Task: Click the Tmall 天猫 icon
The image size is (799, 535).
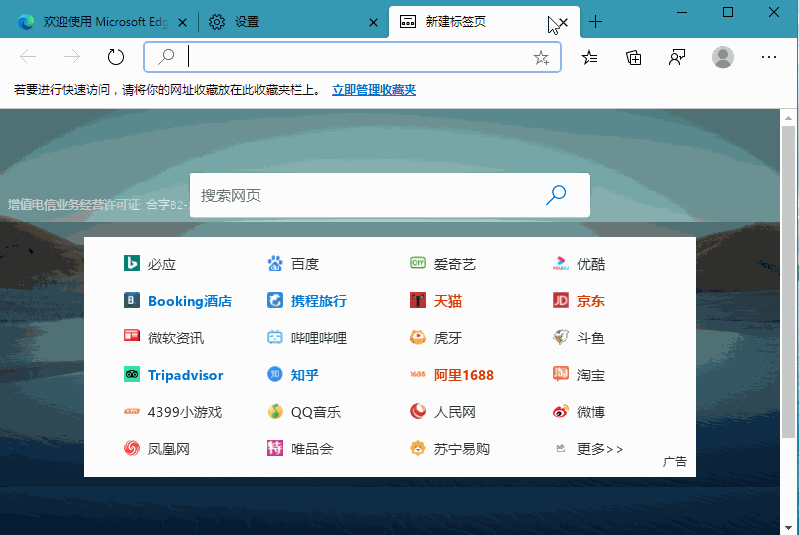Action: coord(418,300)
